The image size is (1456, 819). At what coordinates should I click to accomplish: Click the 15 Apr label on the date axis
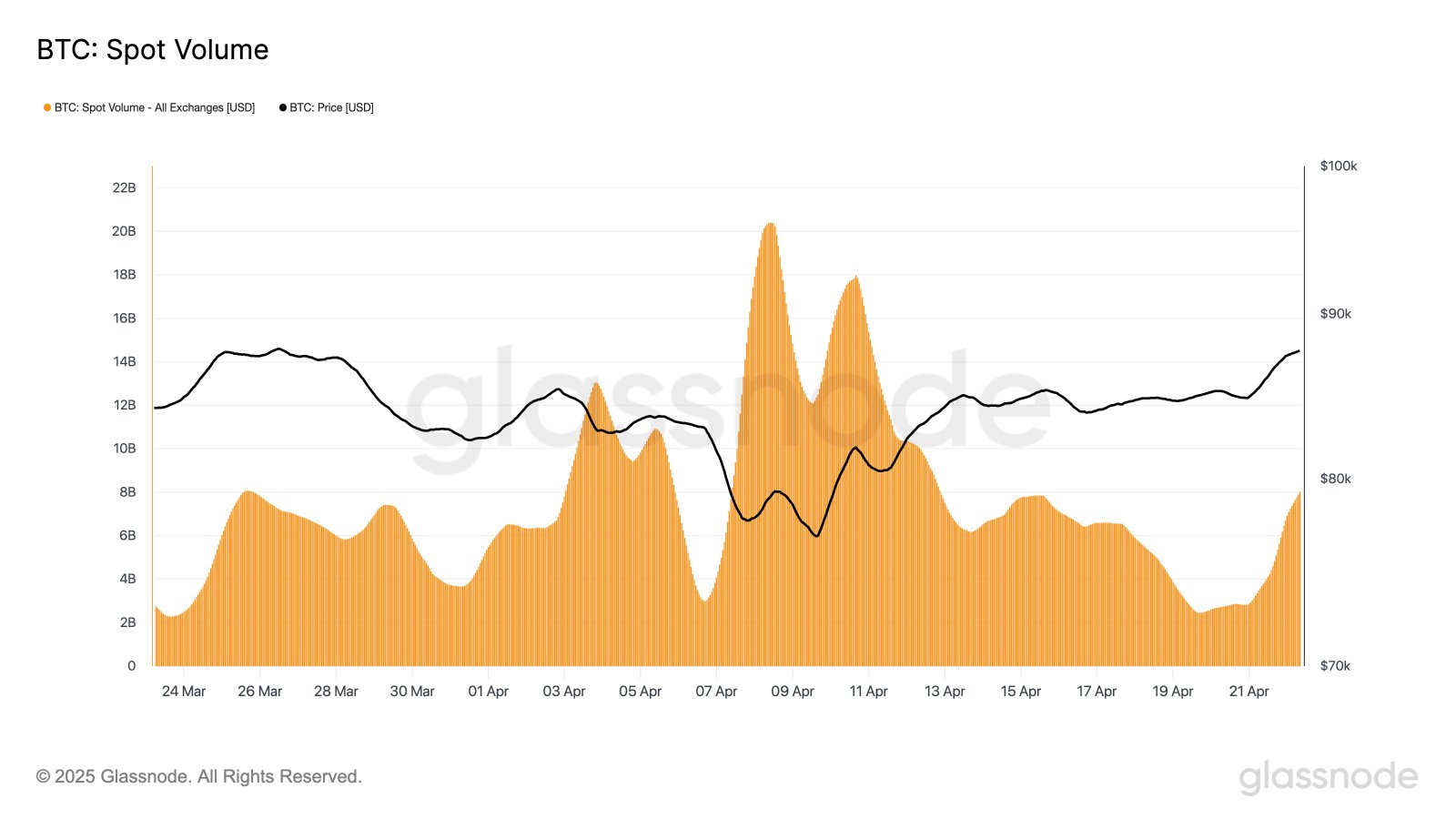[x=1022, y=691]
